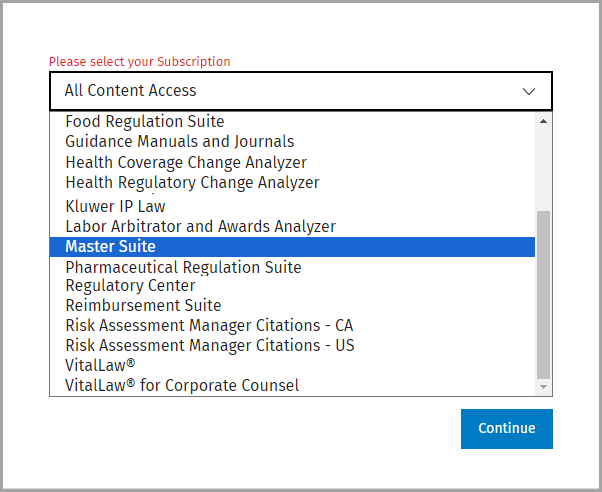Click the dropdown list scrollbar thumb
The width and height of the screenshot is (602, 492).
tap(543, 295)
